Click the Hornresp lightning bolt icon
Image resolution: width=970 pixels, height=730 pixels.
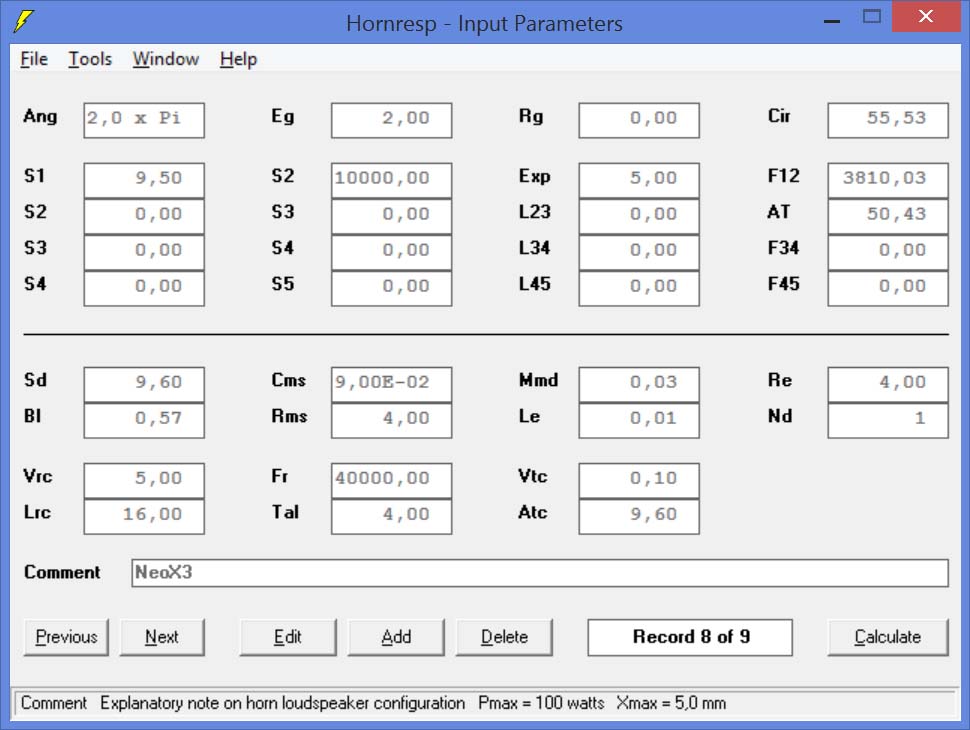pos(24,21)
